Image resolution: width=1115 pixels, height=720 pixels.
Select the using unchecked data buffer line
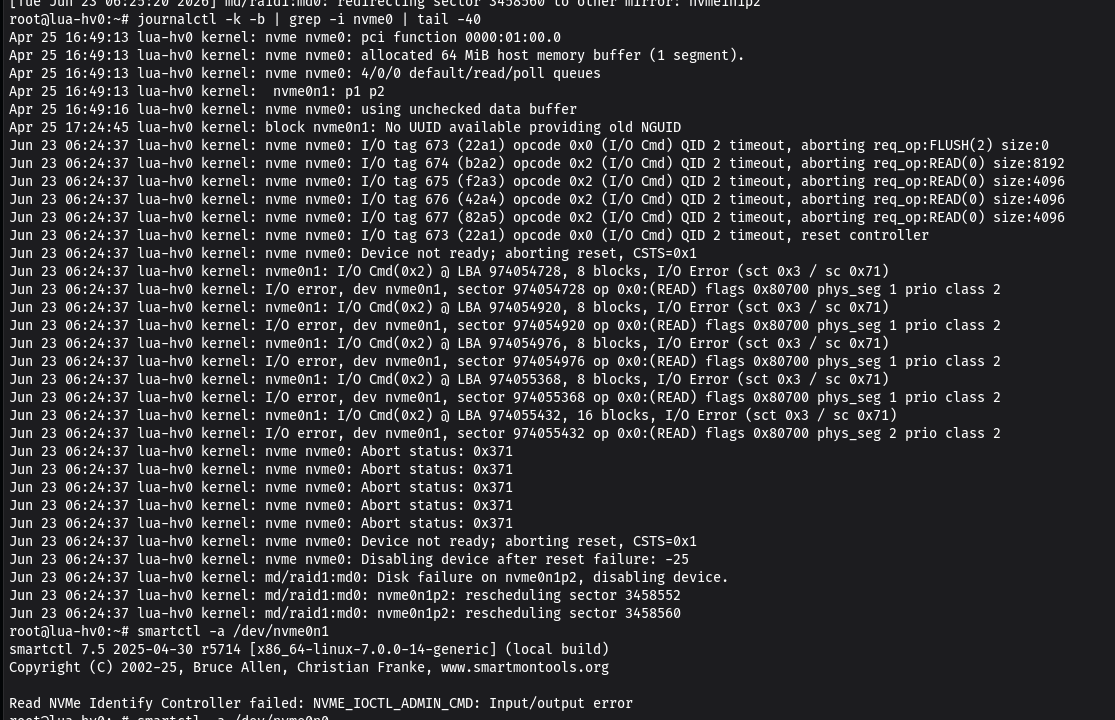click(x=292, y=109)
